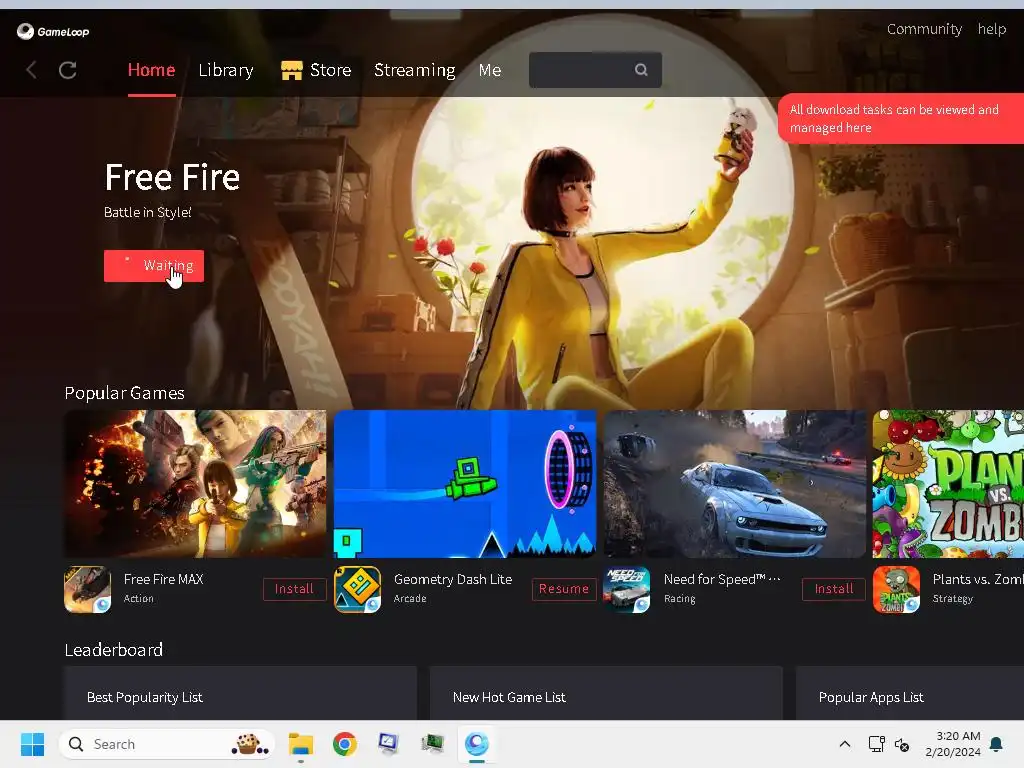Switch to the Home tab

[152, 70]
